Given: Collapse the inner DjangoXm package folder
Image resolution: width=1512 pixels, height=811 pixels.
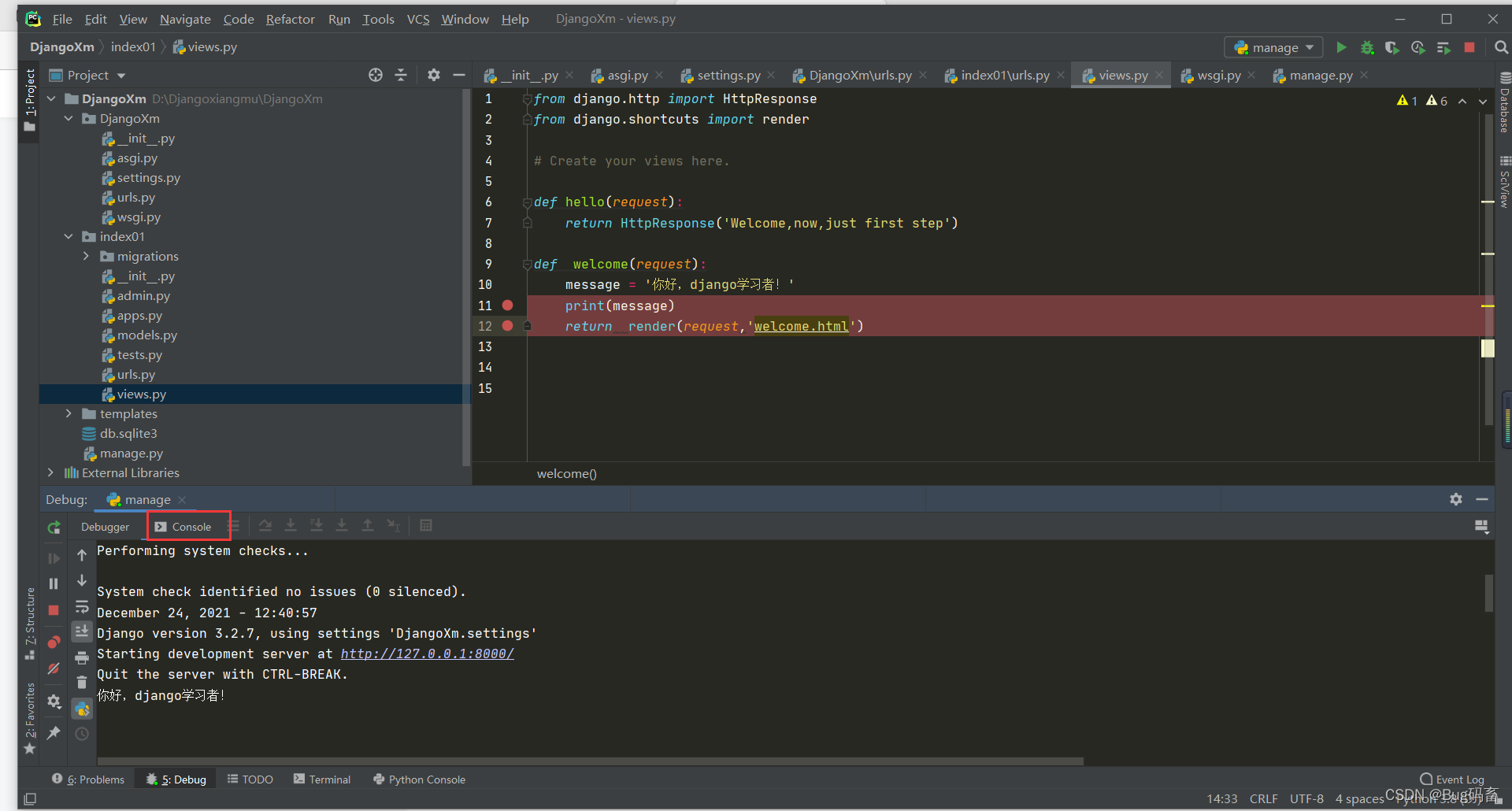Looking at the screenshot, I should (x=69, y=118).
